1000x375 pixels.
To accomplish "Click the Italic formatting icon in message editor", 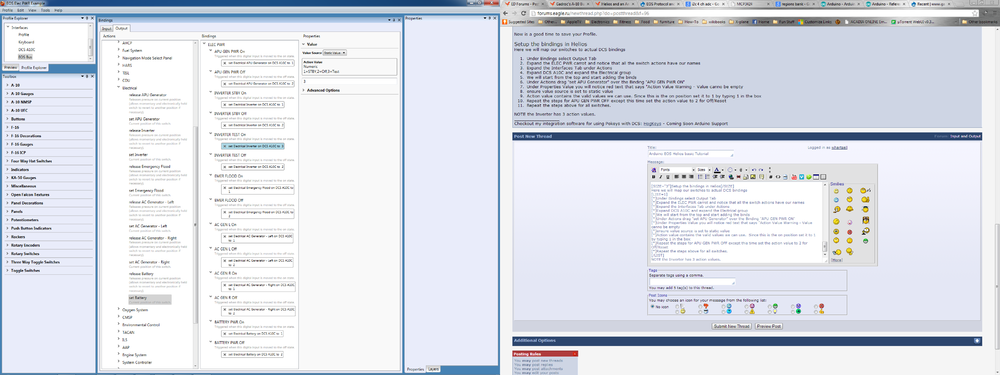I will [661, 177].
